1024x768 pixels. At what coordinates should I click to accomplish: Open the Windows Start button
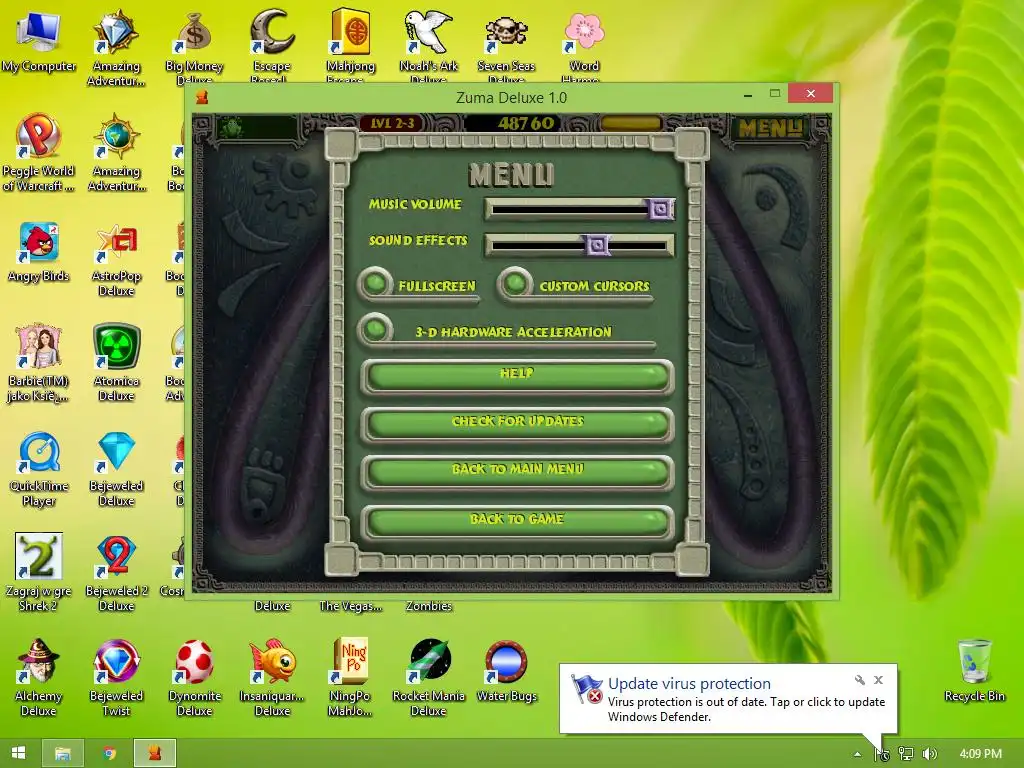pyautogui.click(x=18, y=753)
